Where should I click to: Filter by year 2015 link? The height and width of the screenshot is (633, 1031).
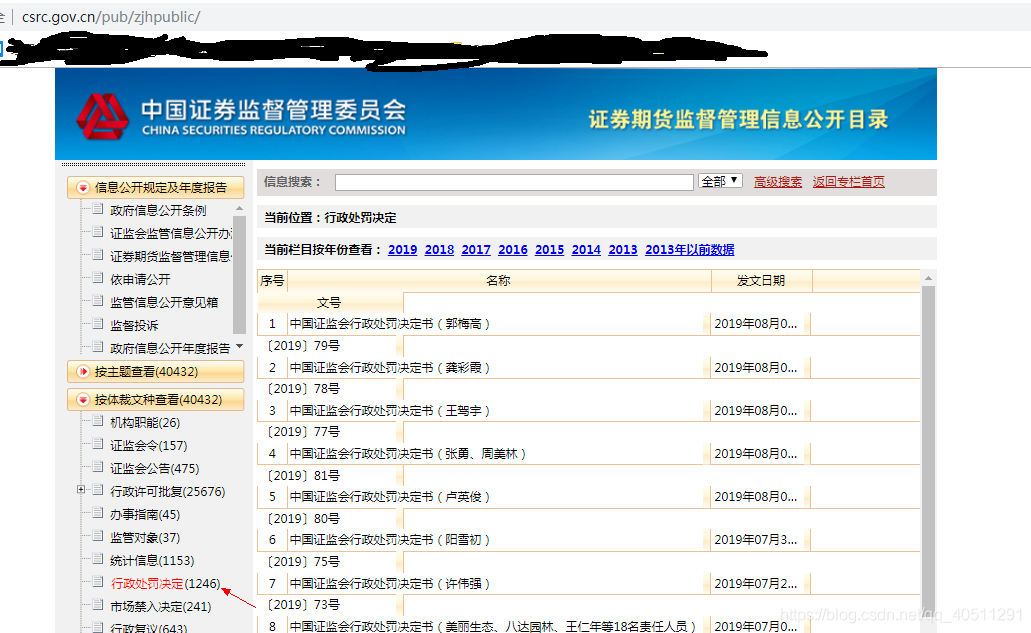550,250
